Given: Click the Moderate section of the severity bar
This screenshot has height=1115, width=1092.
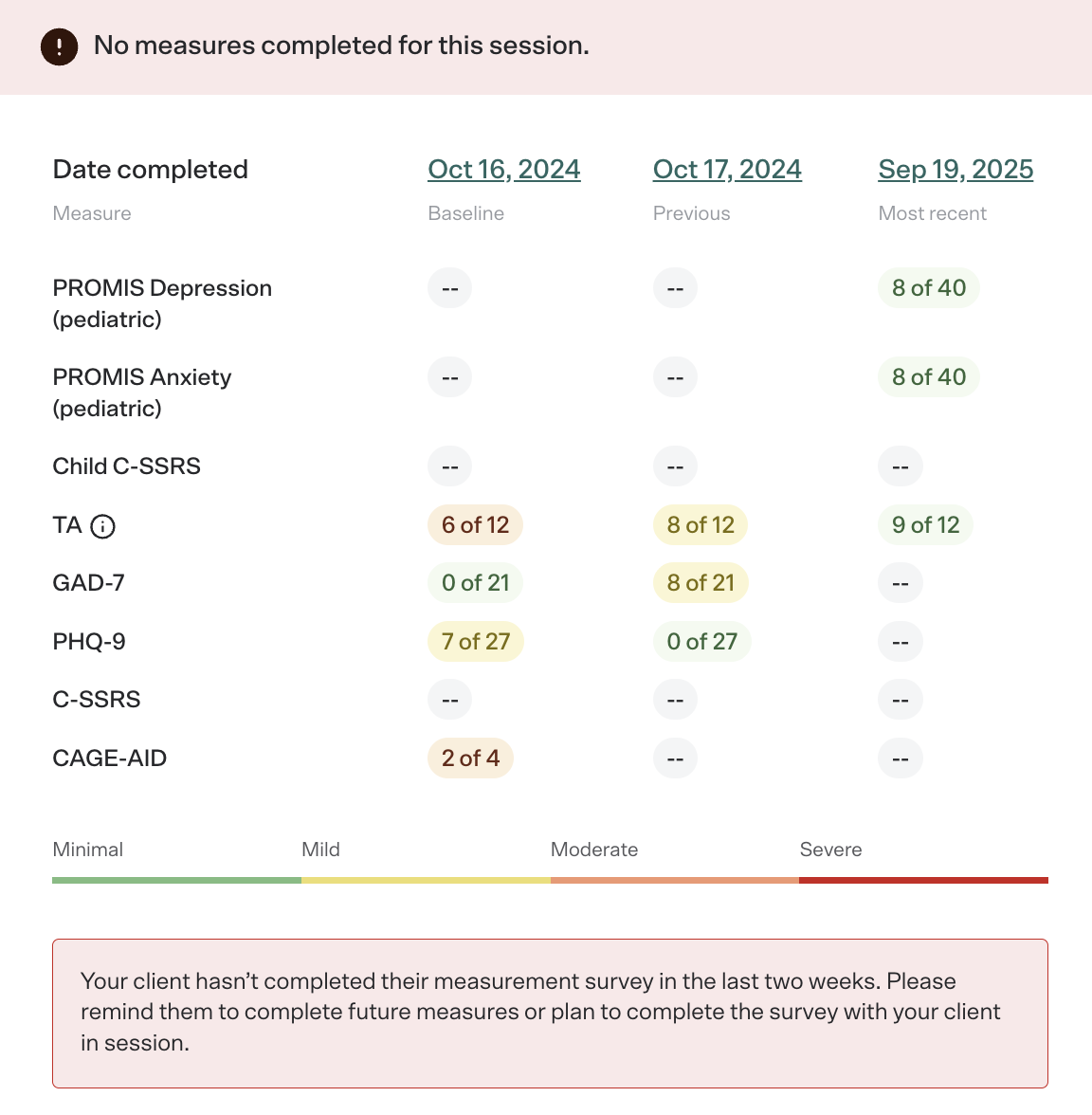Looking at the screenshot, I should point(674,881).
